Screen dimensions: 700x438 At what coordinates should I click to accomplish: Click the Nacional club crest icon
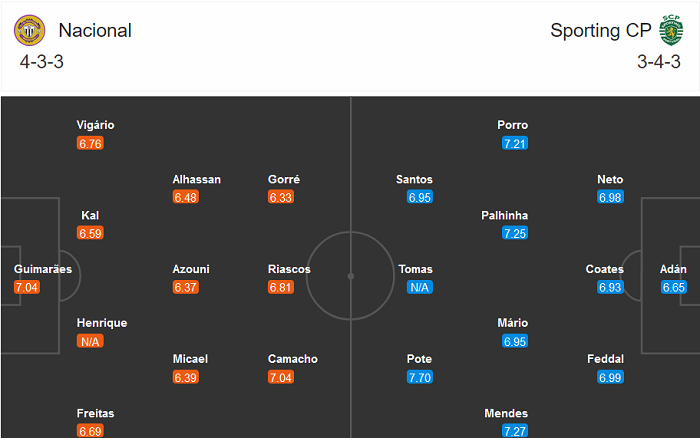(29, 30)
